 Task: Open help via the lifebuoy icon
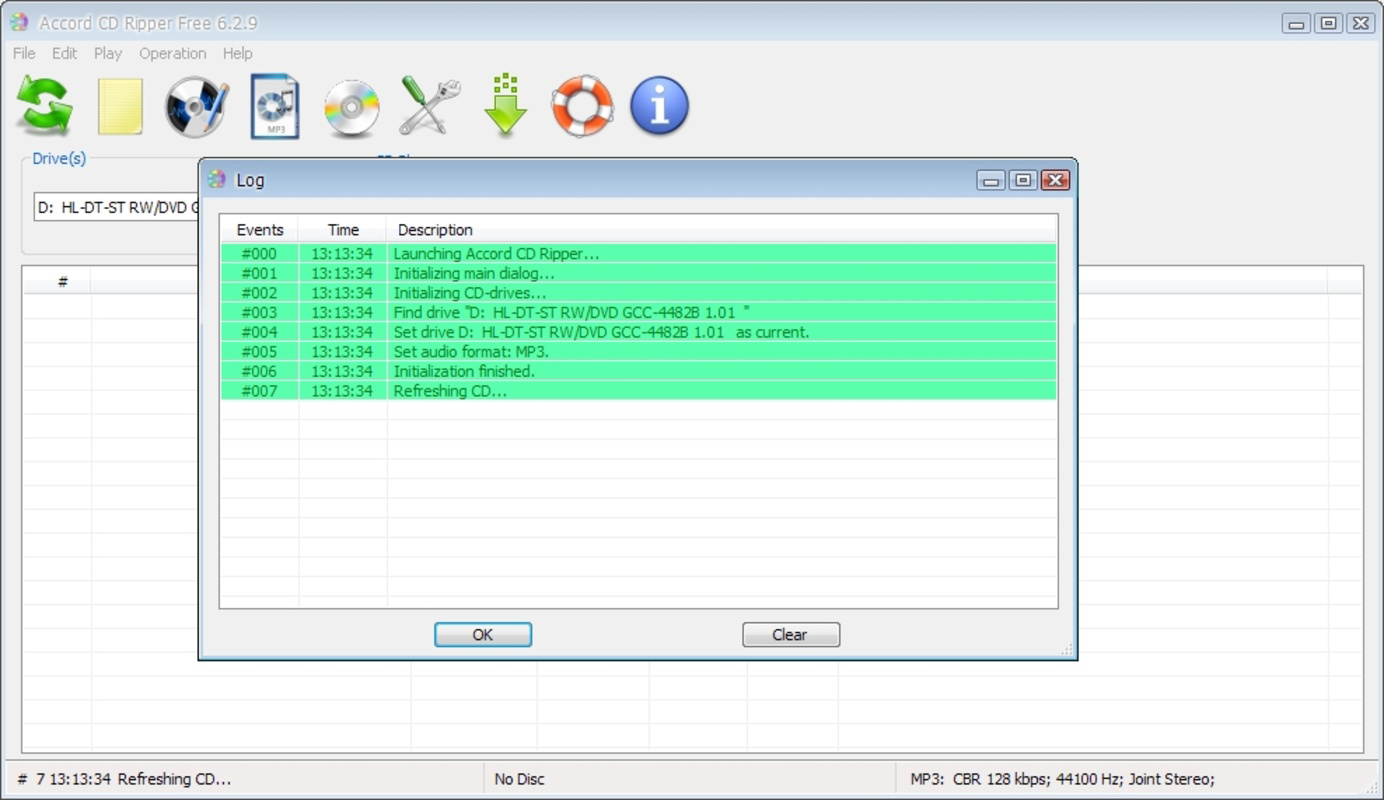pyautogui.click(x=582, y=106)
